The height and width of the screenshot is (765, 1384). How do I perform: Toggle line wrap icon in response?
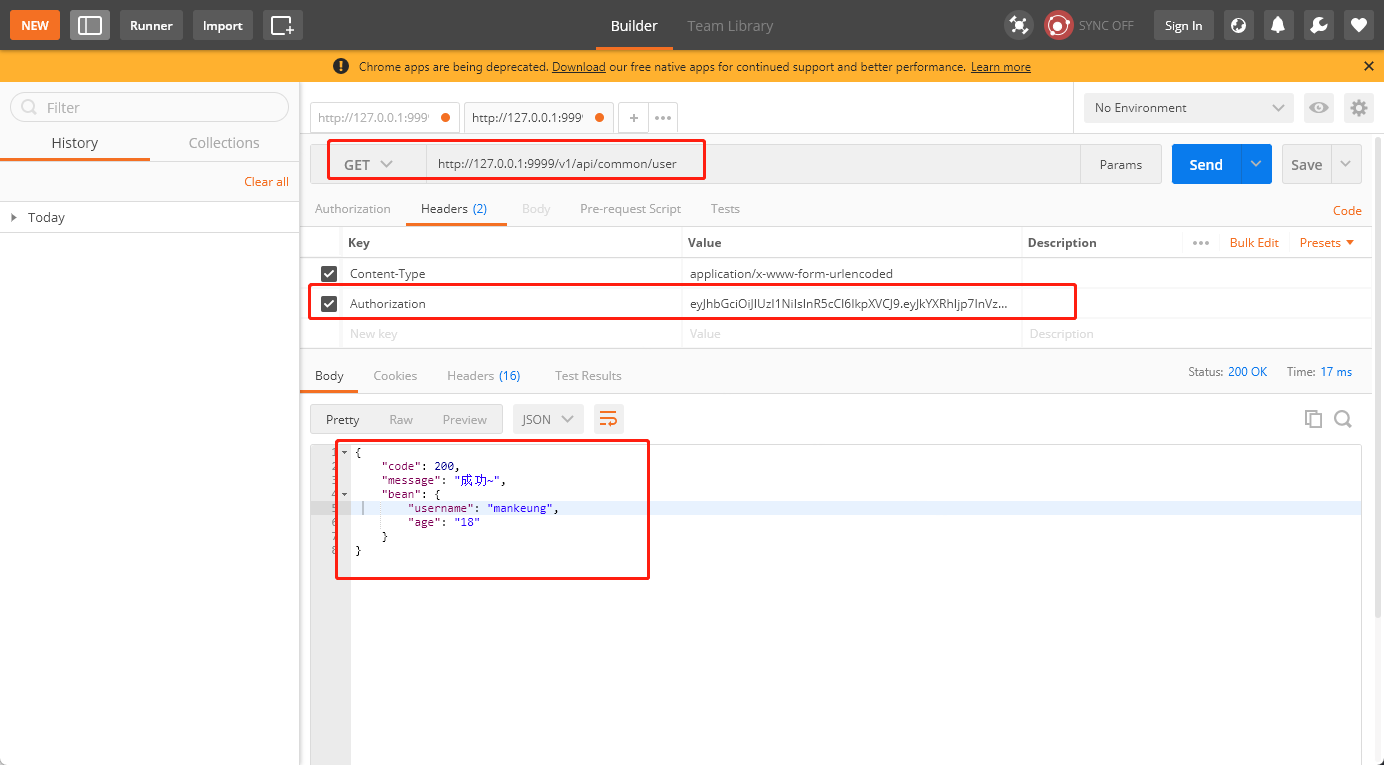[608, 419]
